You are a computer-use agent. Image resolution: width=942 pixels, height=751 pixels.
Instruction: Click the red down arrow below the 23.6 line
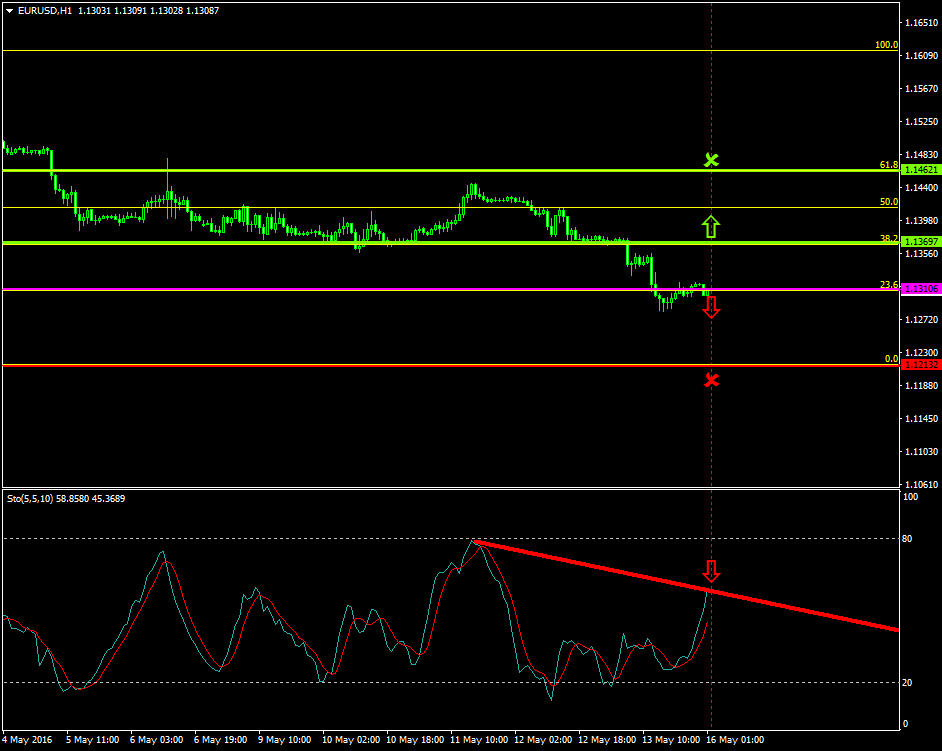tap(711, 307)
